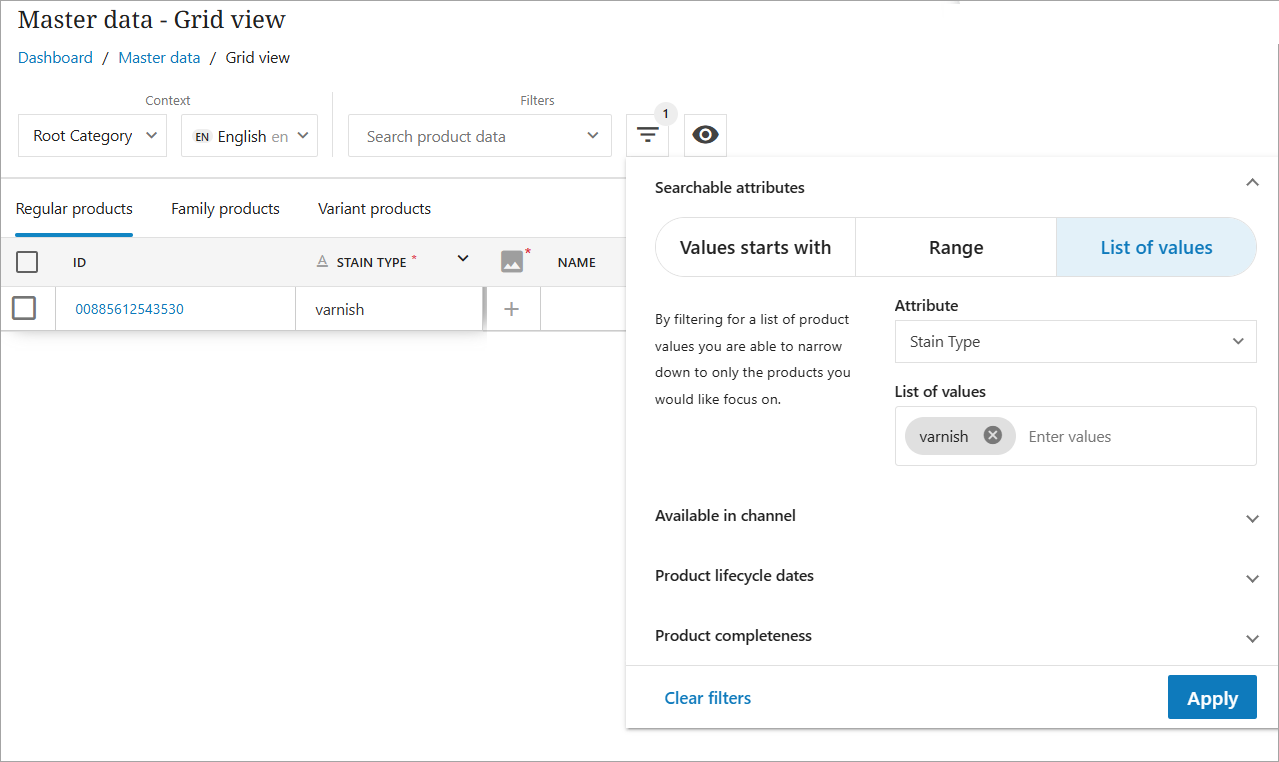Image resolution: width=1279 pixels, height=762 pixels.
Task: Remove the varnish value chip
Action: (x=992, y=436)
